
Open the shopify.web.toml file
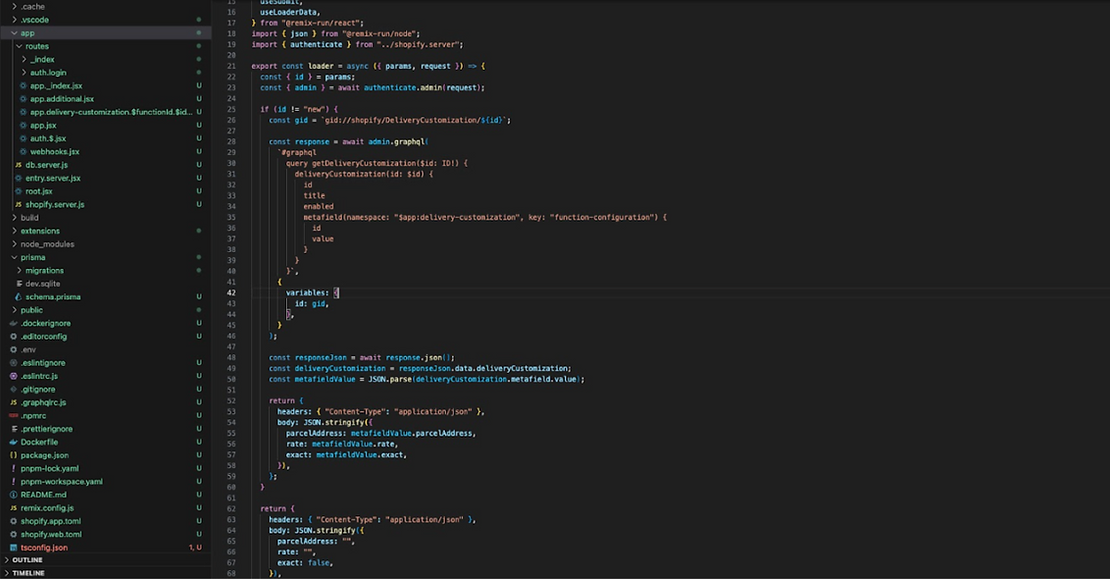(x=105, y=534)
